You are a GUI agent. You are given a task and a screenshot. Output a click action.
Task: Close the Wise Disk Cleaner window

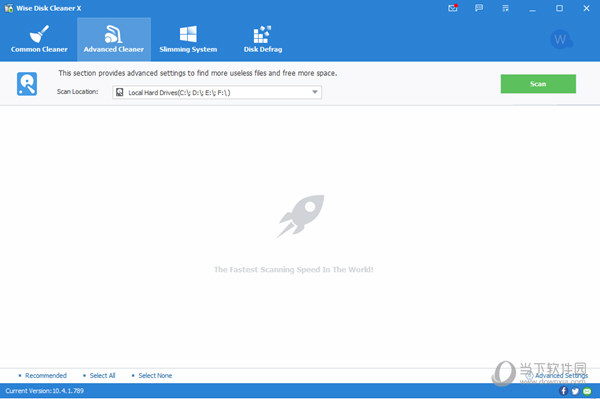(x=586, y=8)
